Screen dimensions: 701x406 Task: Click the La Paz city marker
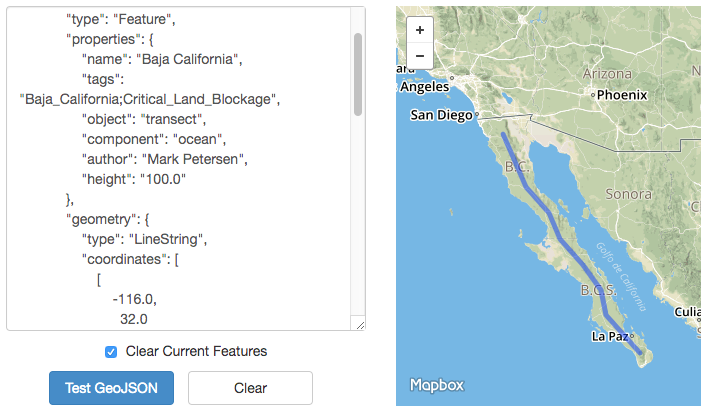[x=632, y=335]
